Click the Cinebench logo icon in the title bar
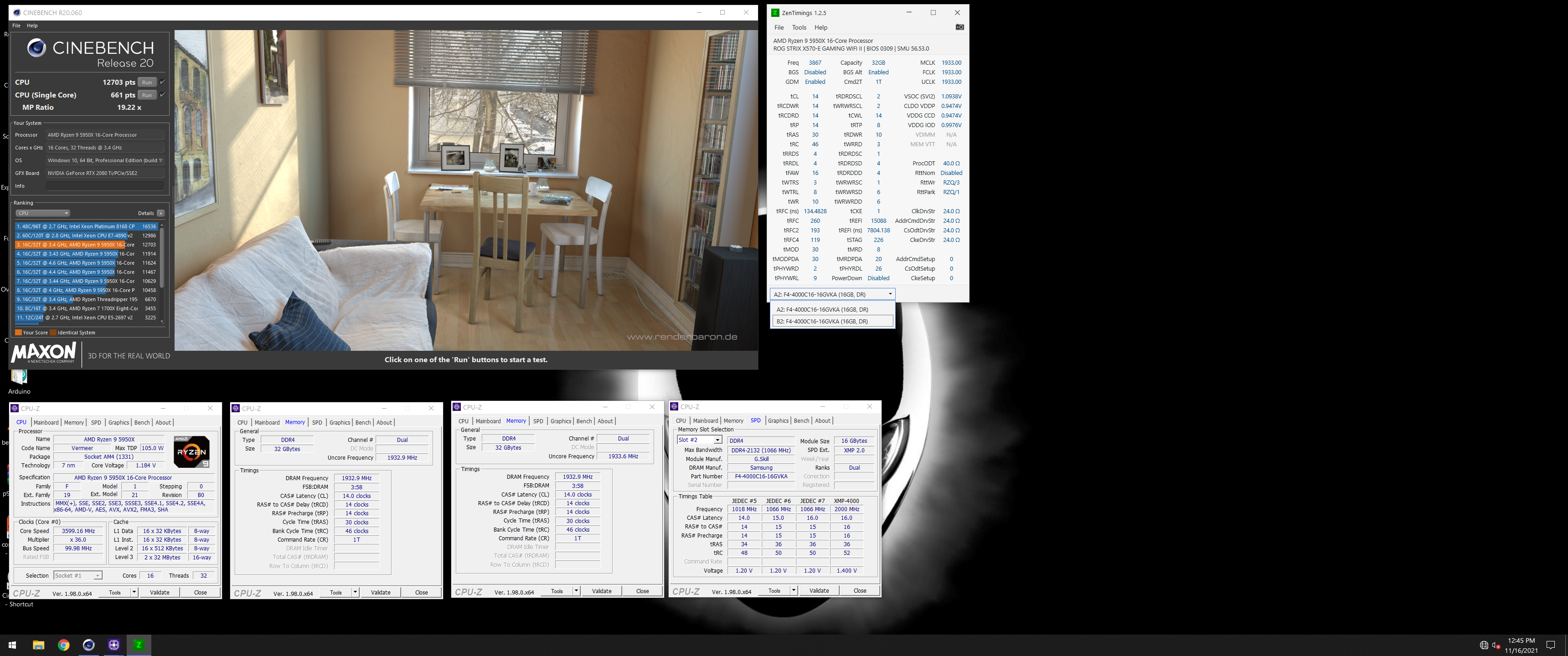This screenshot has height=656, width=1568. click(x=16, y=12)
